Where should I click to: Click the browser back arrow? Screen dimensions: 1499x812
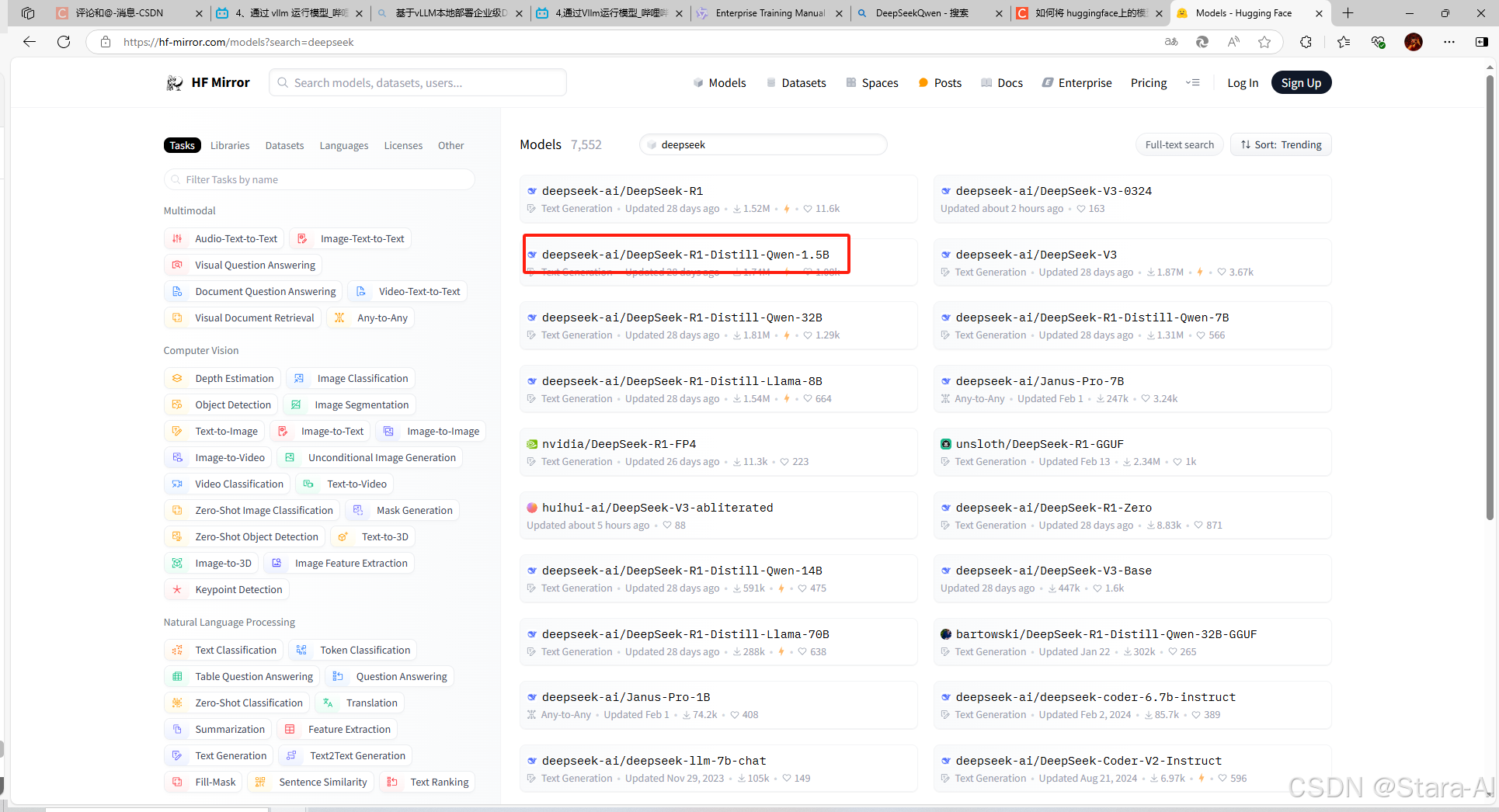pos(30,42)
